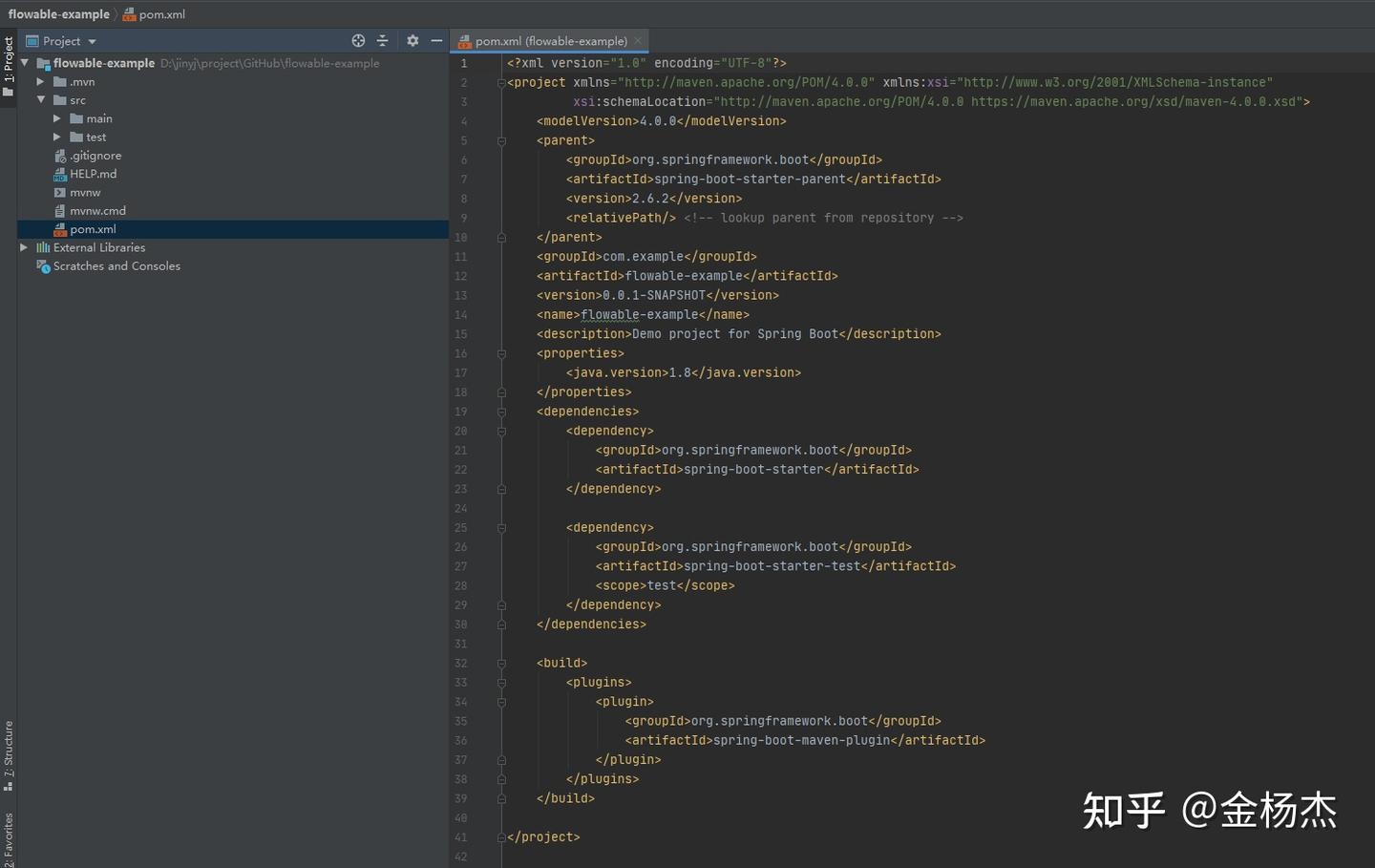The width and height of the screenshot is (1375, 868).
Task: Expand External Libraries node
Action: coord(24,247)
